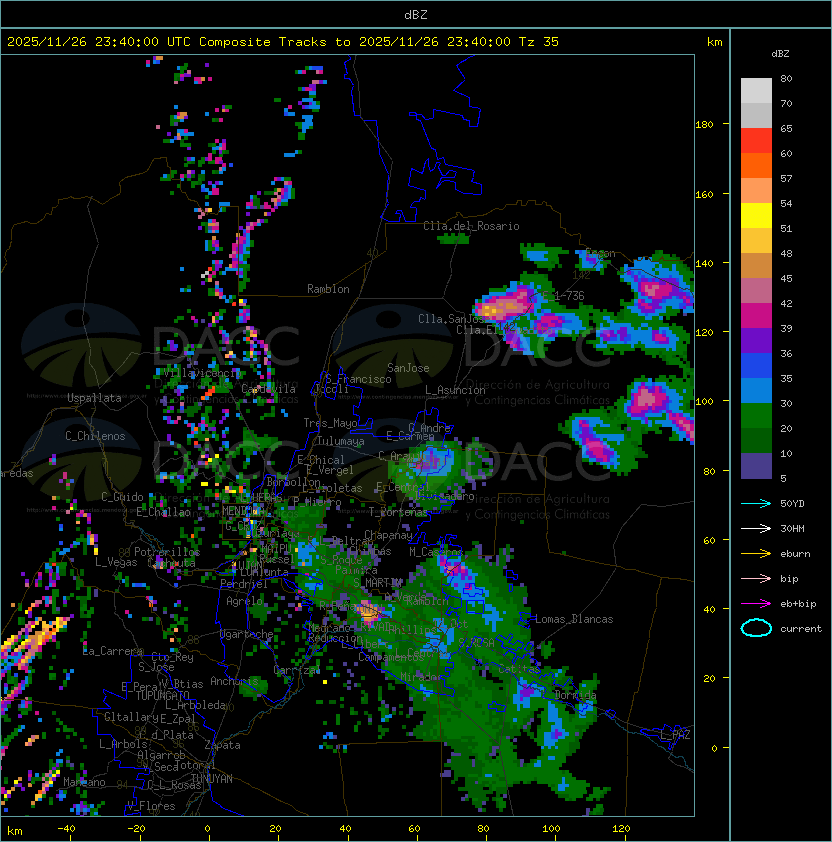Click the 'SanJose' map label

pos(408,368)
